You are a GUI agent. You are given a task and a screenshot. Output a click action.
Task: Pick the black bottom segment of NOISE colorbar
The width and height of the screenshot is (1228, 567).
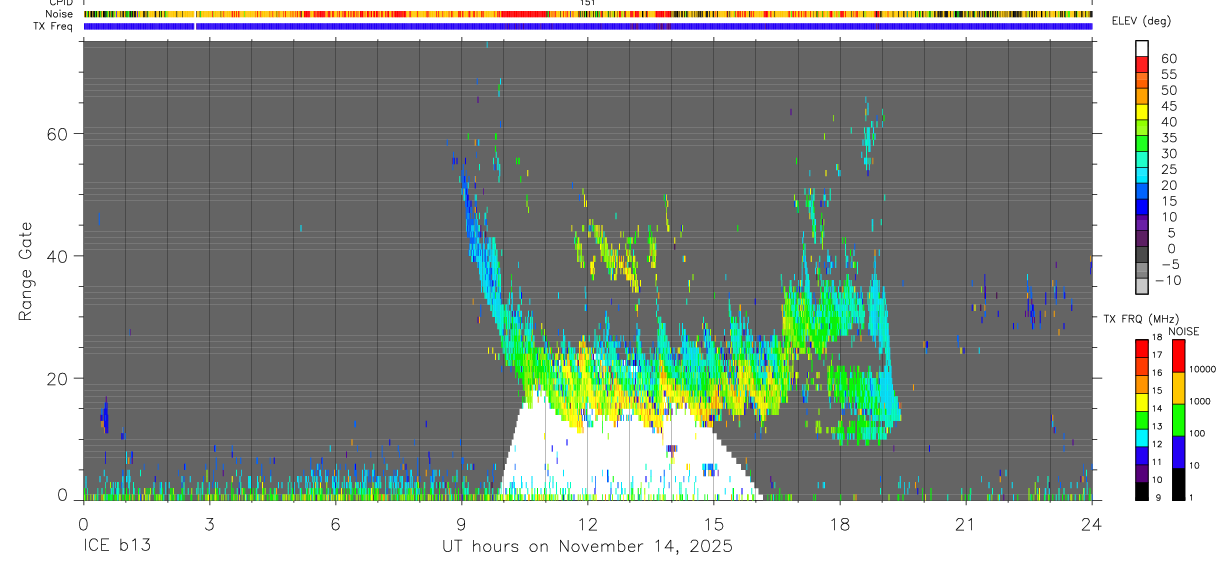[x=1178, y=482]
